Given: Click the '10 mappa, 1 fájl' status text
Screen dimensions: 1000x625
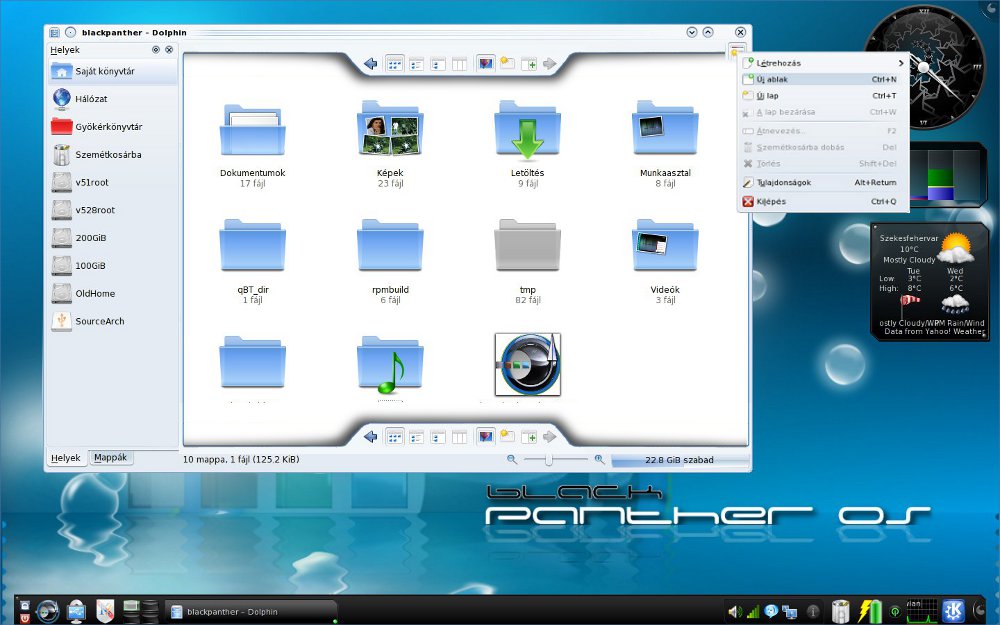Looking at the screenshot, I should (240, 459).
